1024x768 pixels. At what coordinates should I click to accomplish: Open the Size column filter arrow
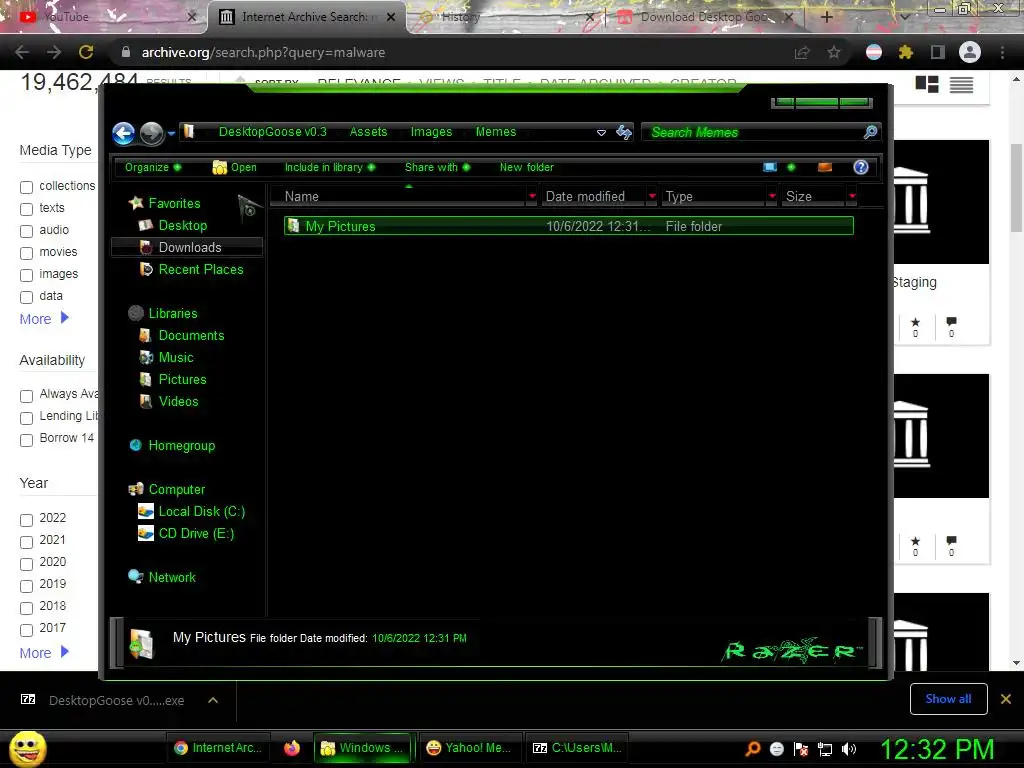tap(852, 196)
